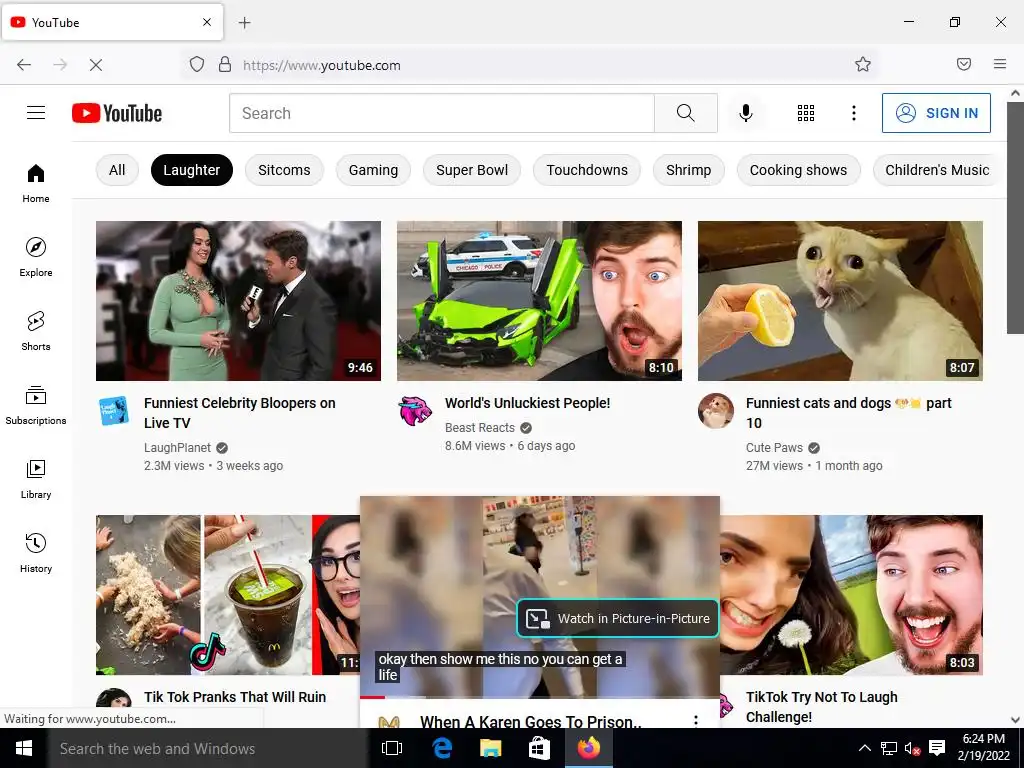Select the Shrimp filter chip

688,170
